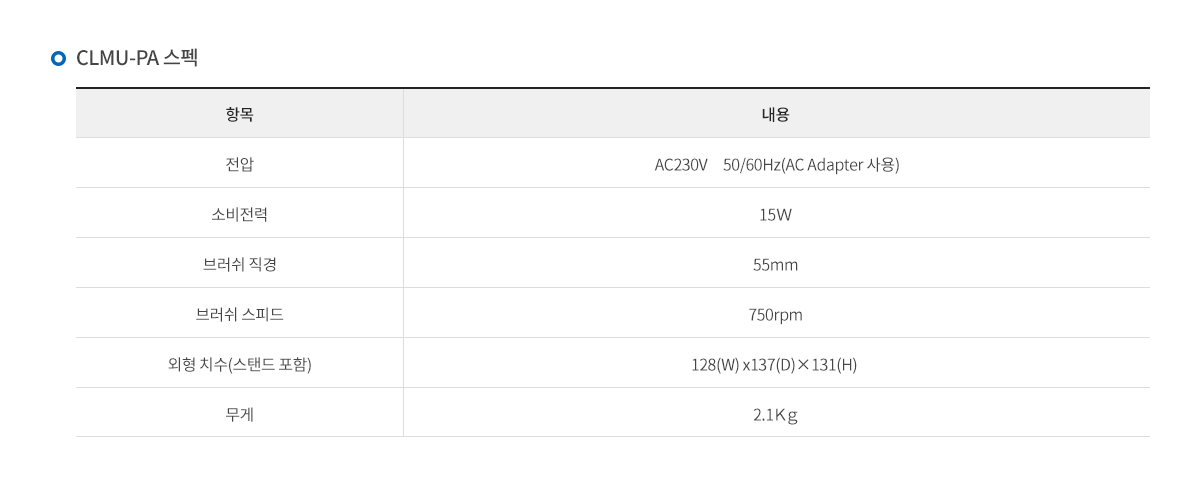Viewport: 1200px width, 490px height.
Task: Click the 항목 column header
Action: 240,114
